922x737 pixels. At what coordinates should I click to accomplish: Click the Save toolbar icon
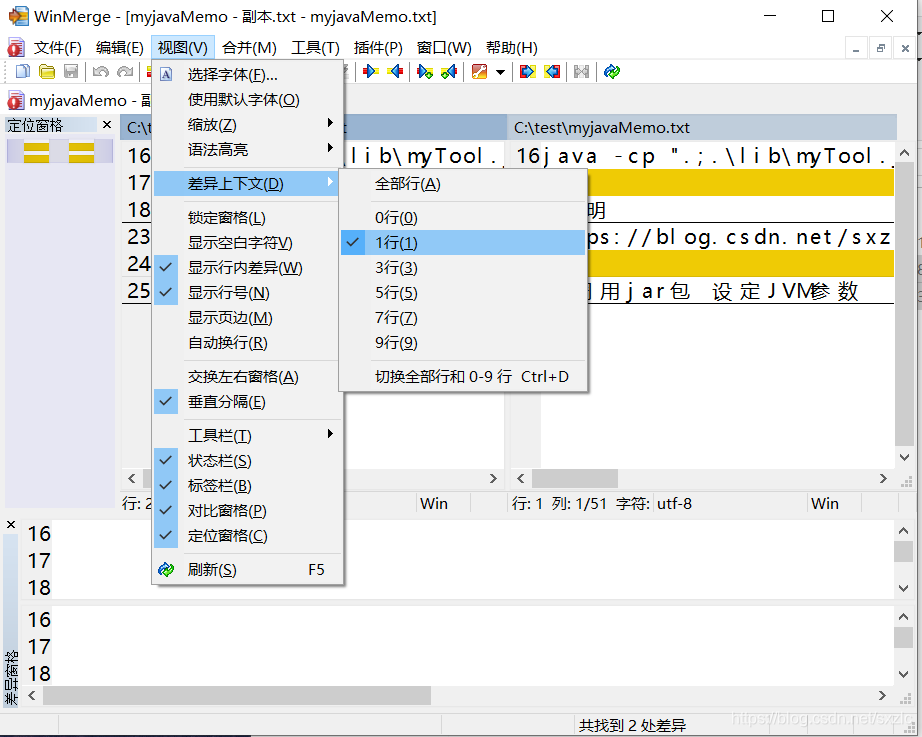[x=71, y=72]
